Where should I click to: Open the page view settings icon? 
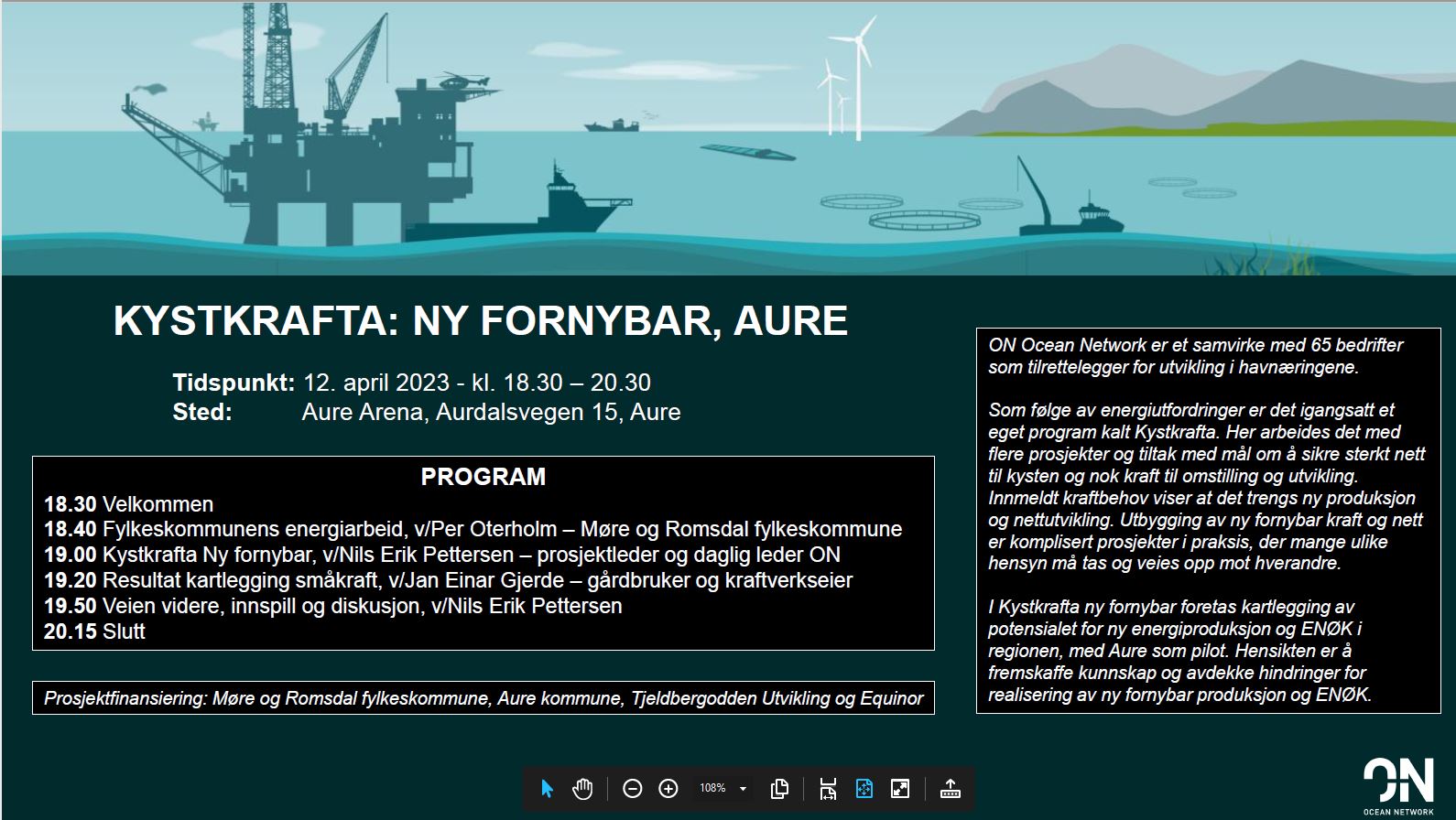click(780, 788)
